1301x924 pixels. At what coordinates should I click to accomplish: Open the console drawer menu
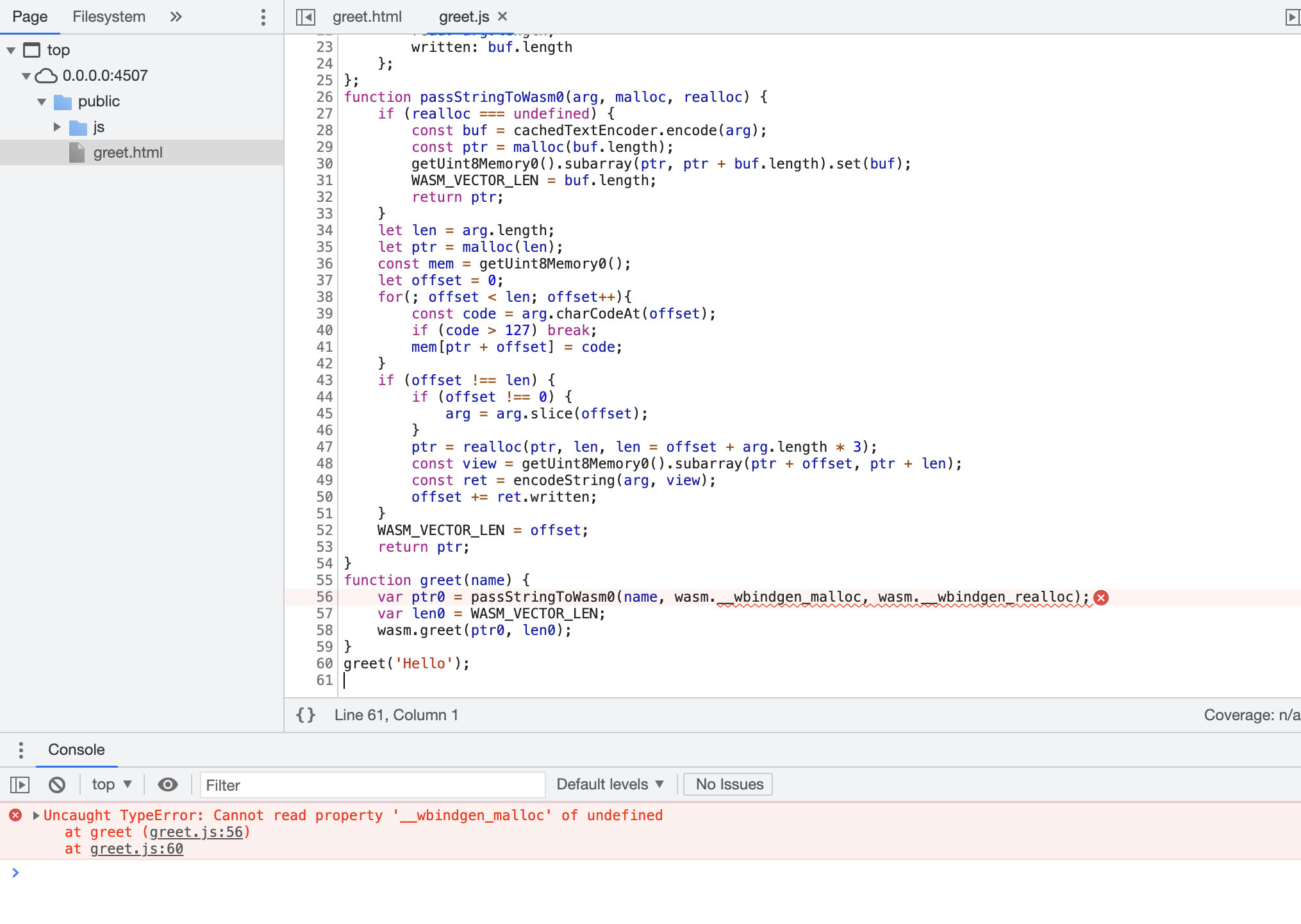tap(21, 749)
